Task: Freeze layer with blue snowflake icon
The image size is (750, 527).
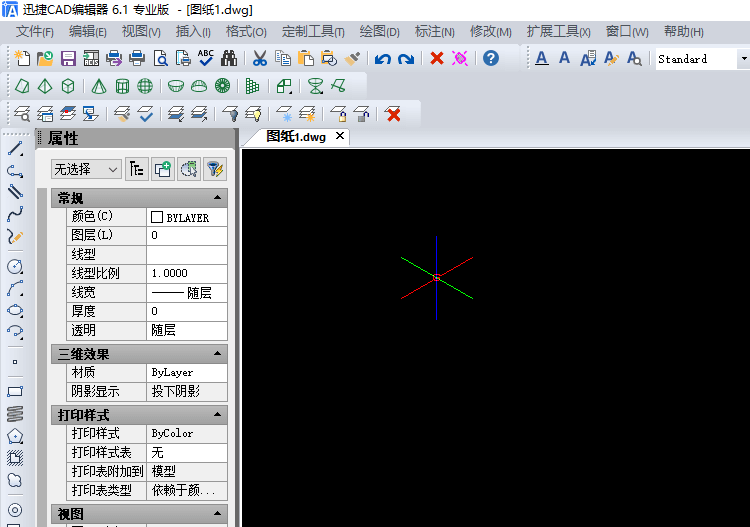Action: (285, 114)
